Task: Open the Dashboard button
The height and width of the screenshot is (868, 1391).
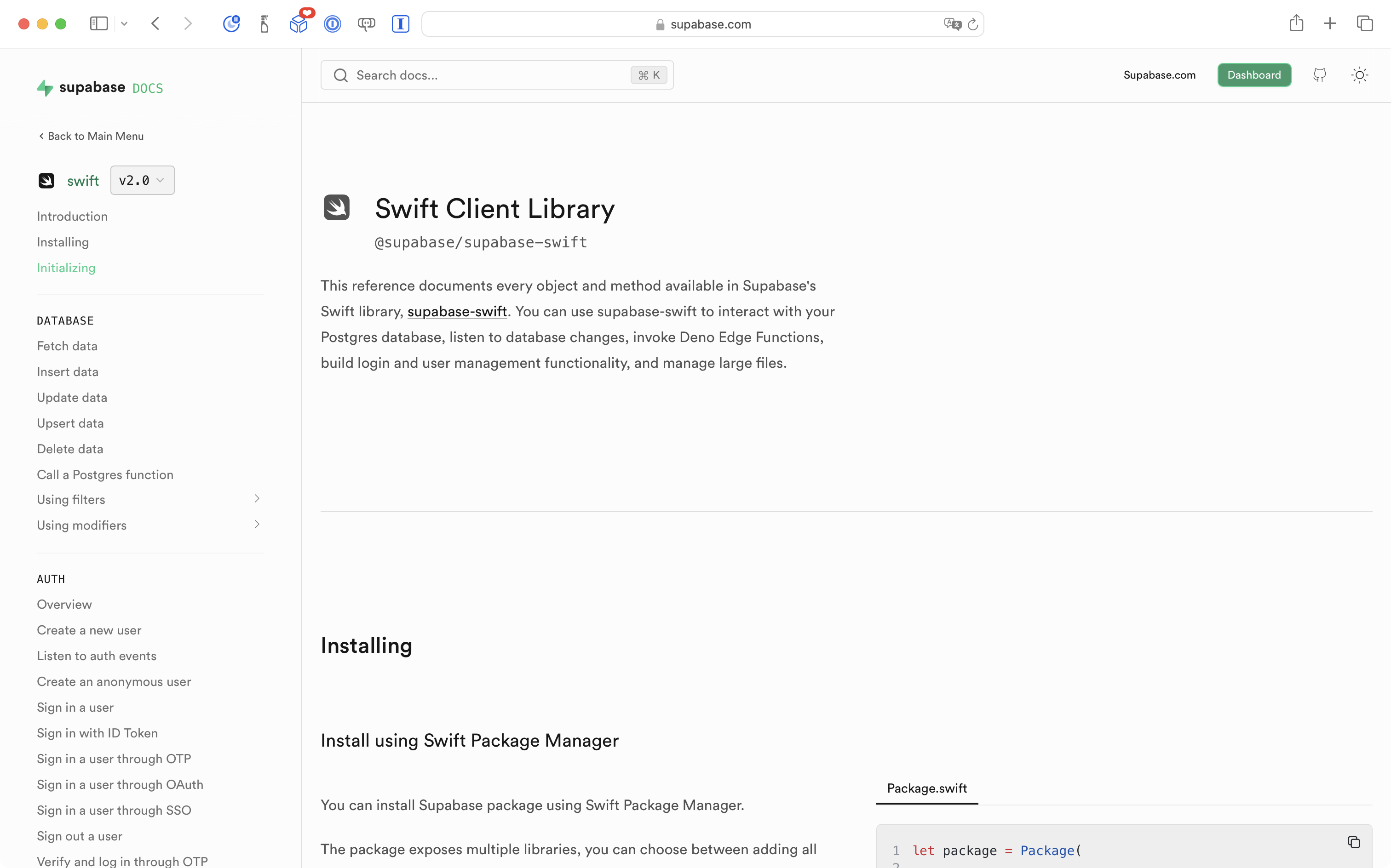Action: 1254,74
